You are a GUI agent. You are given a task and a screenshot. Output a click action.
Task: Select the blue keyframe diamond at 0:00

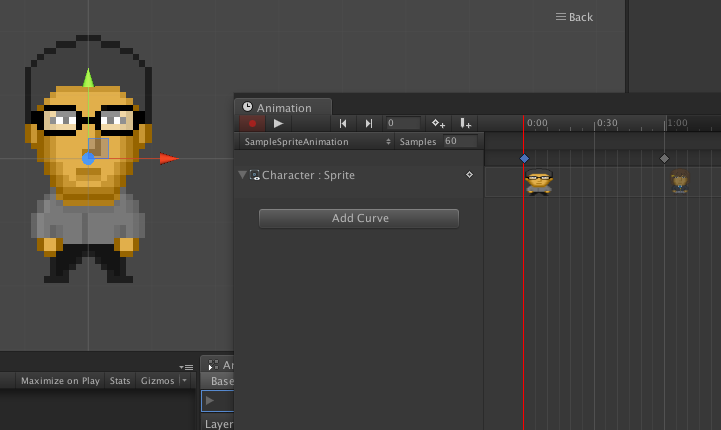pyautogui.click(x=524, y=159)
